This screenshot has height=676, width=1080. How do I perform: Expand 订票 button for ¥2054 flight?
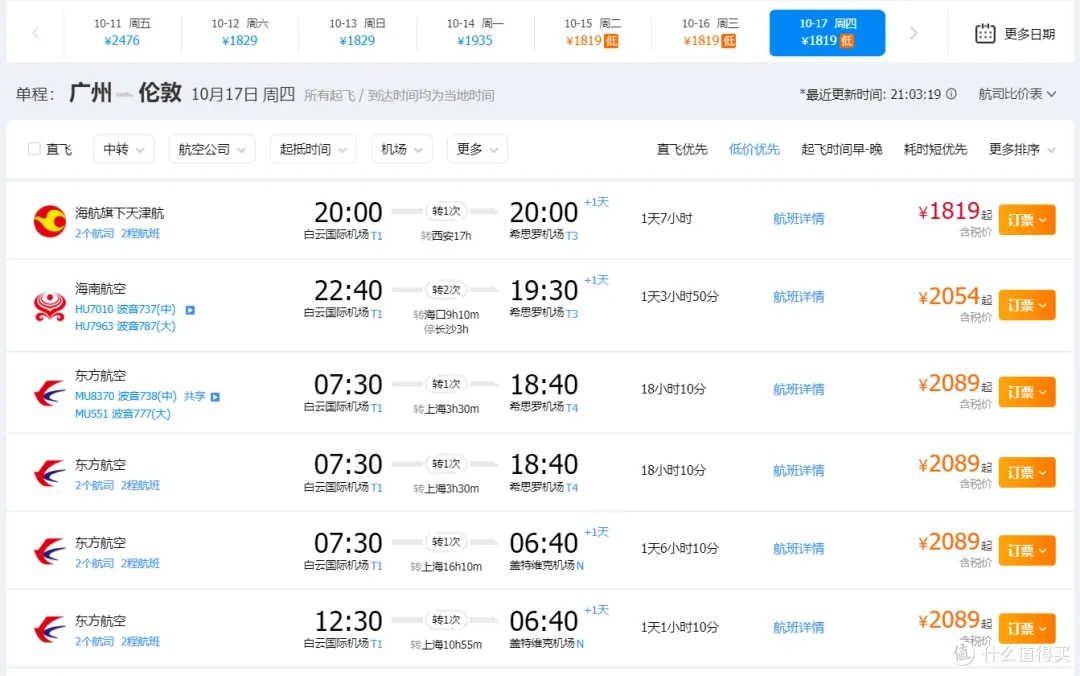pyautogui.click(x=1027, y=305)
